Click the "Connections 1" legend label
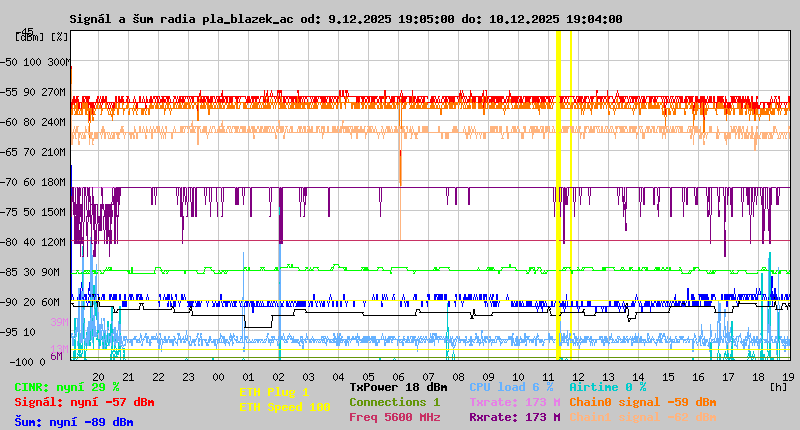The width and height of the screenshot is (800, 430). [395, 402]
